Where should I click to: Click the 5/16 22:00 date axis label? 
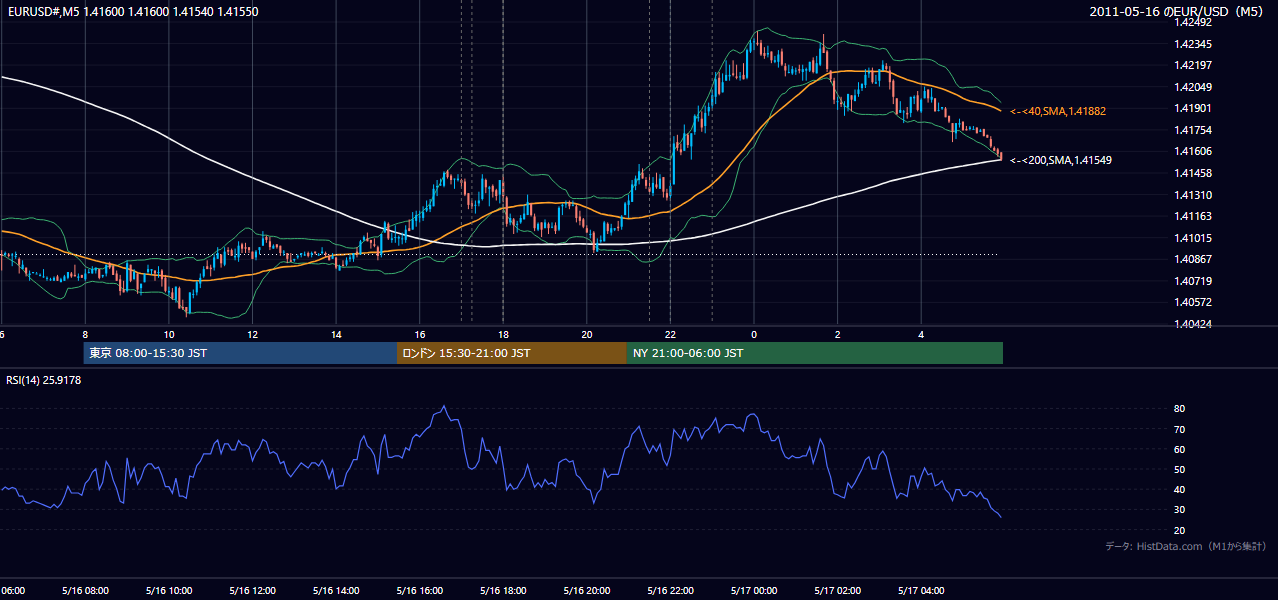[670, 591]
